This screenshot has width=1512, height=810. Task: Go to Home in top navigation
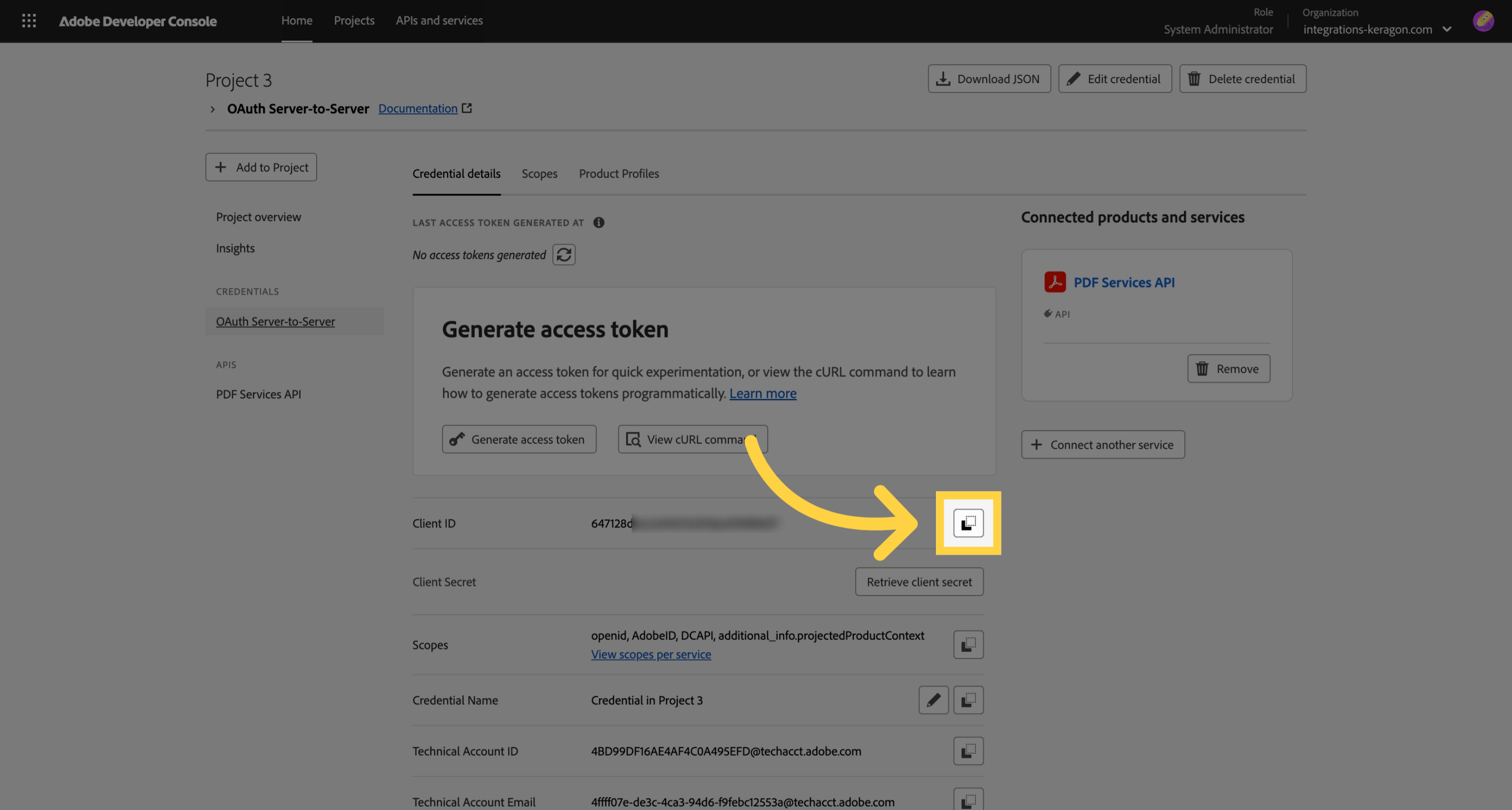(296, 21)
